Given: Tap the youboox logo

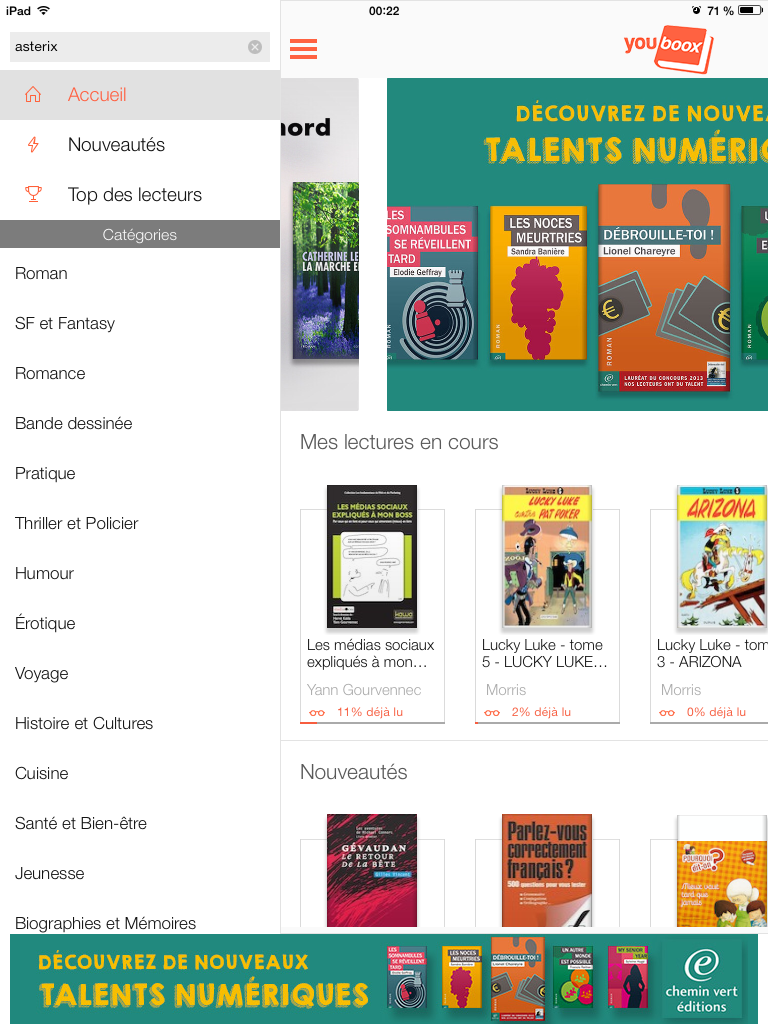Looking at the screenshot, I should [x=668, y=49].
